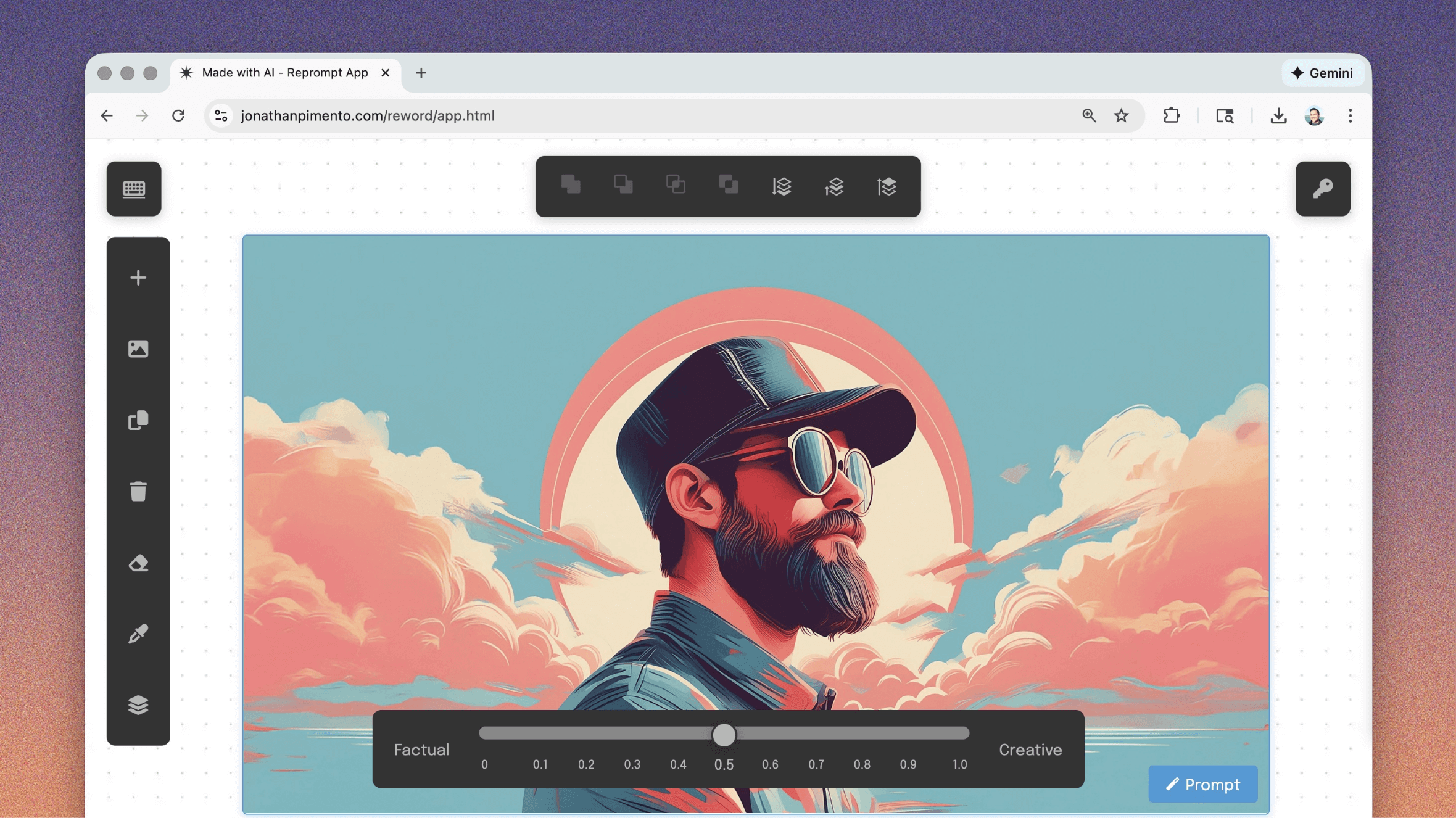1456x818 pixels.
Task: Click the Factual-Creative slider handle at 0.5
Action: (724, 735)
